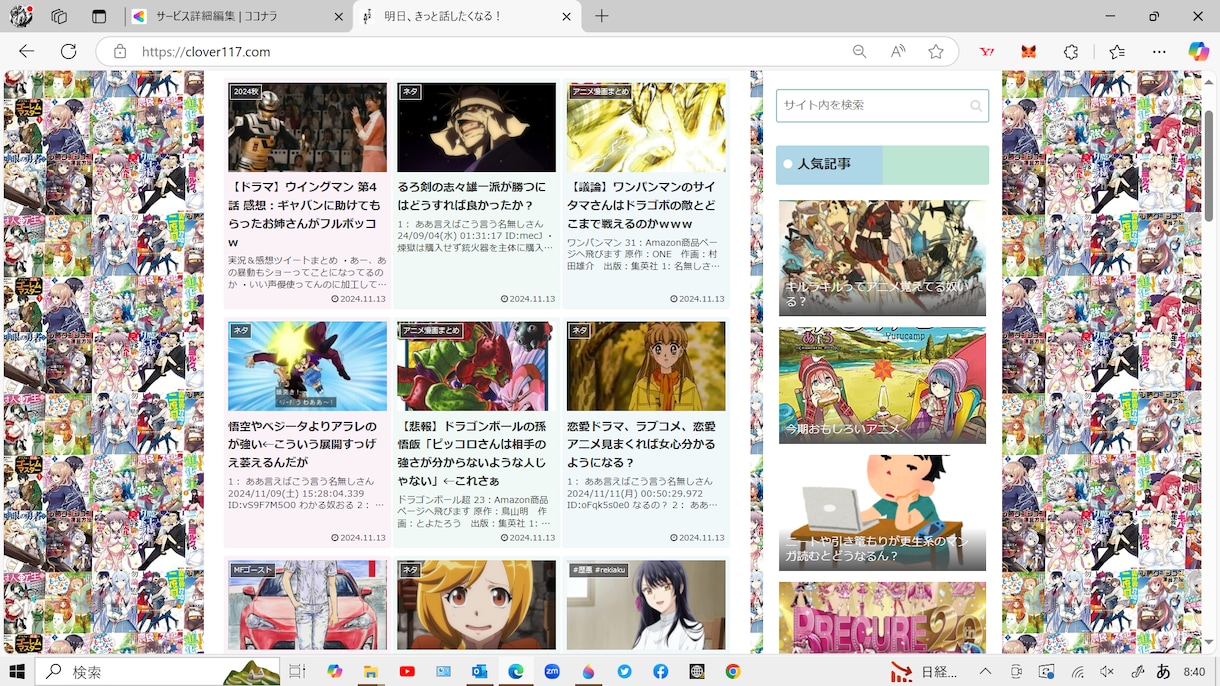The width and height of the screenshot is (1220, 686).
Task: Click the アラレ fight scene thumbnail
Action: click(307, 366)
